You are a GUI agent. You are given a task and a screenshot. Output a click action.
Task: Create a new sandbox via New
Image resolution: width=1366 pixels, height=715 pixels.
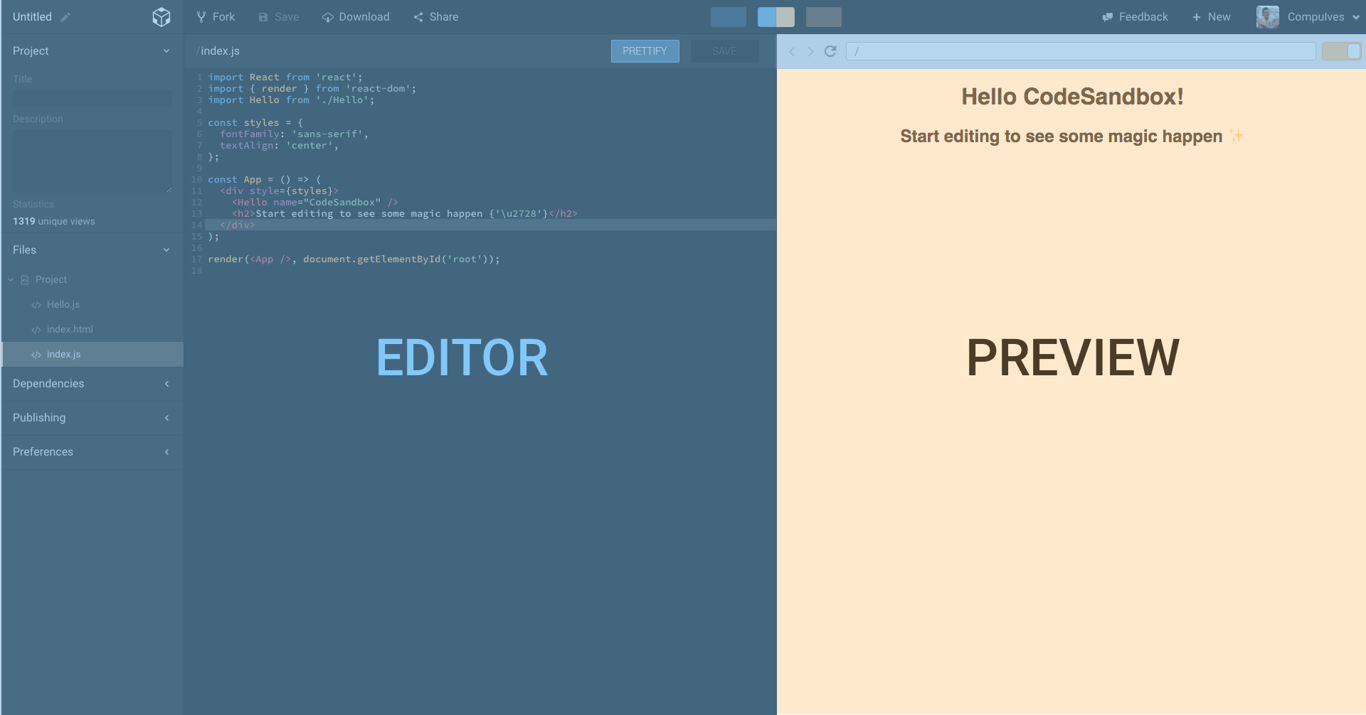(x=1211, y=16)
